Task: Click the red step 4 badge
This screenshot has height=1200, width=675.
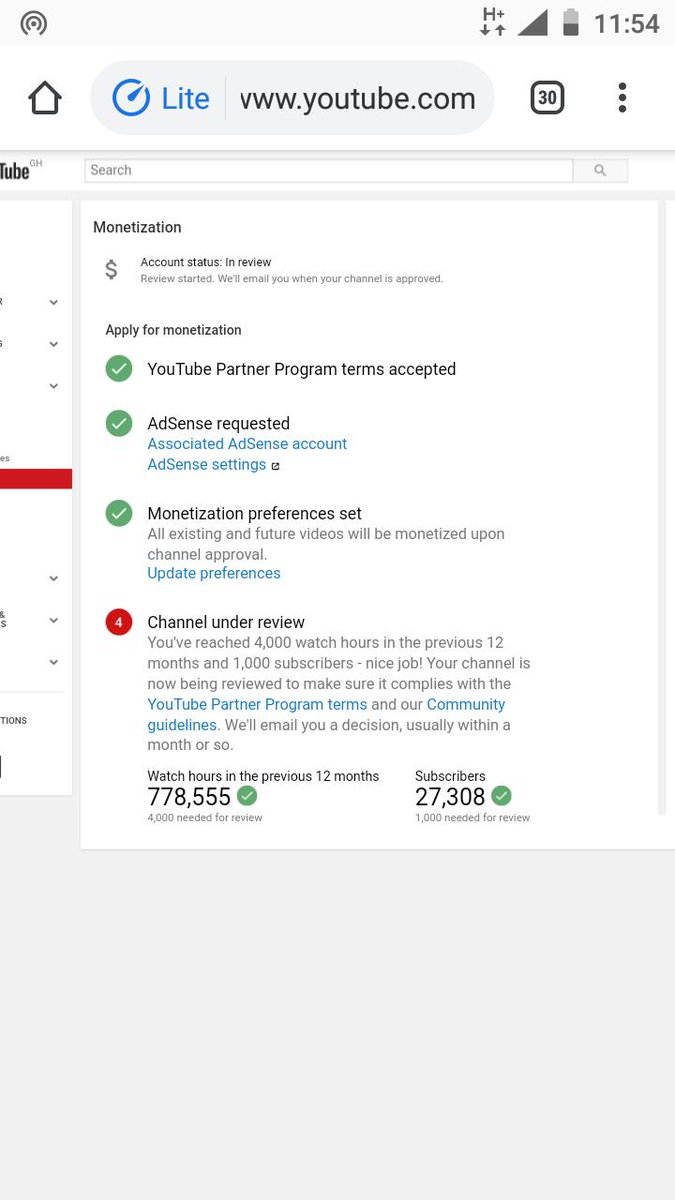Action: 119,623
